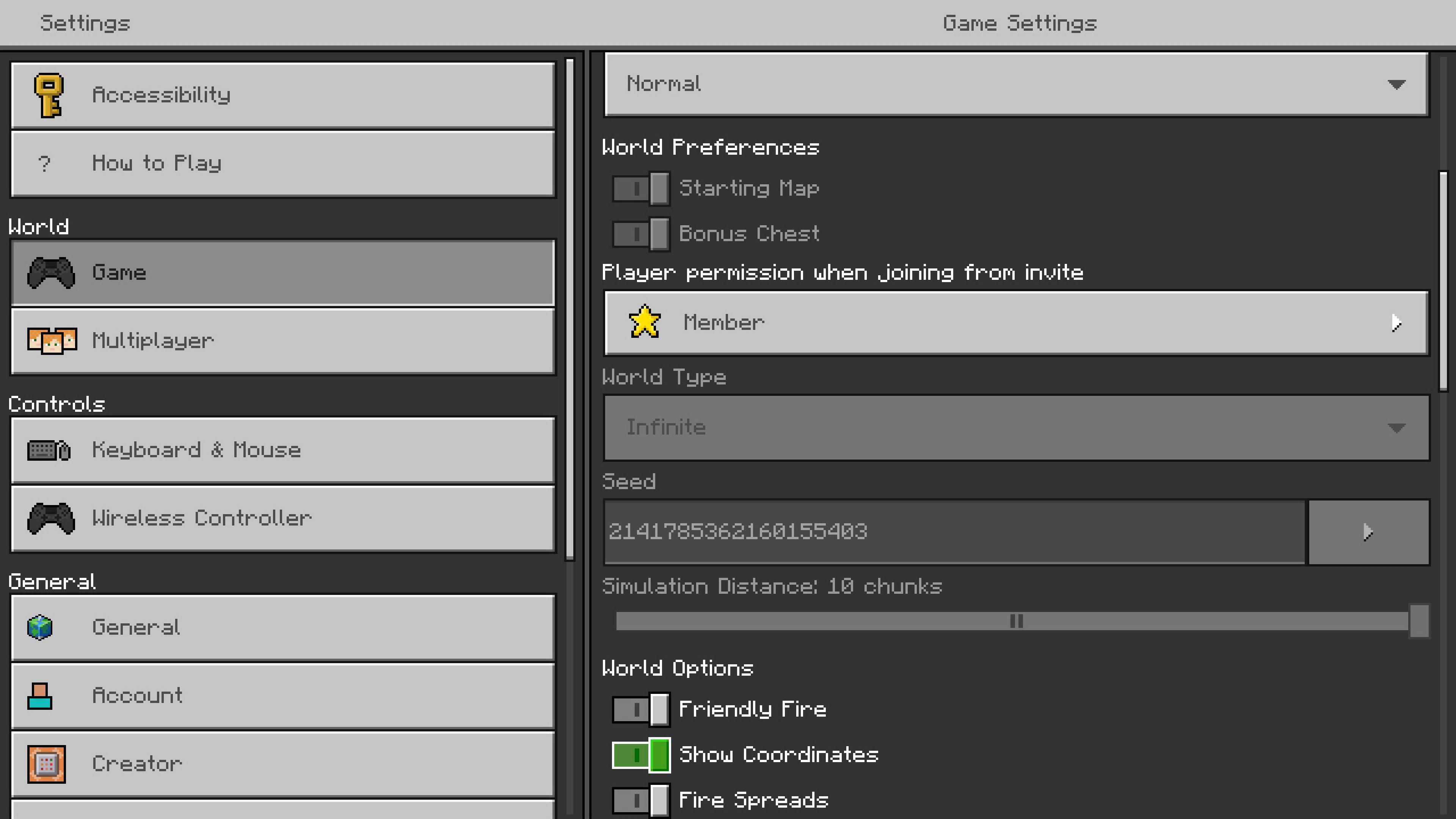
Task: Click the arrow button beside the seed
Action: tap(1368, 532)
